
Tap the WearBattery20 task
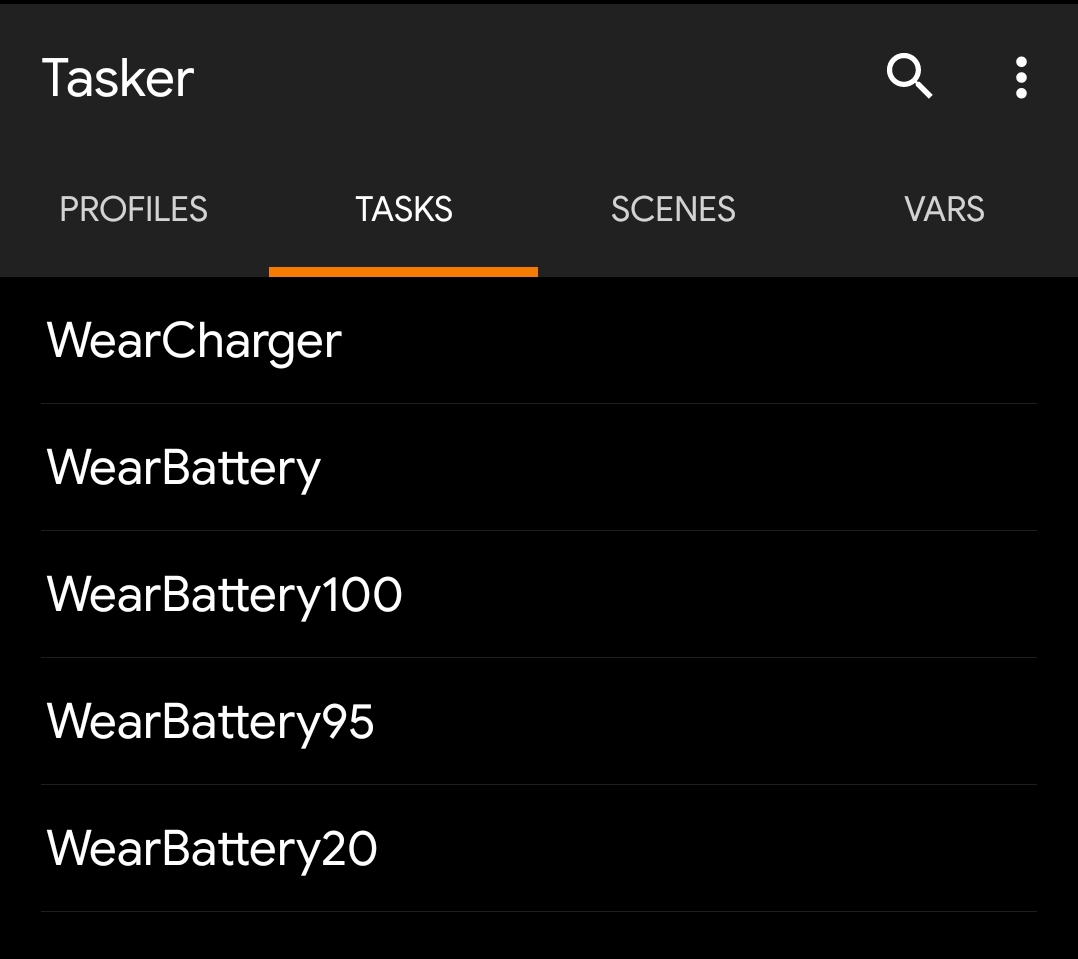click(212, 849)
